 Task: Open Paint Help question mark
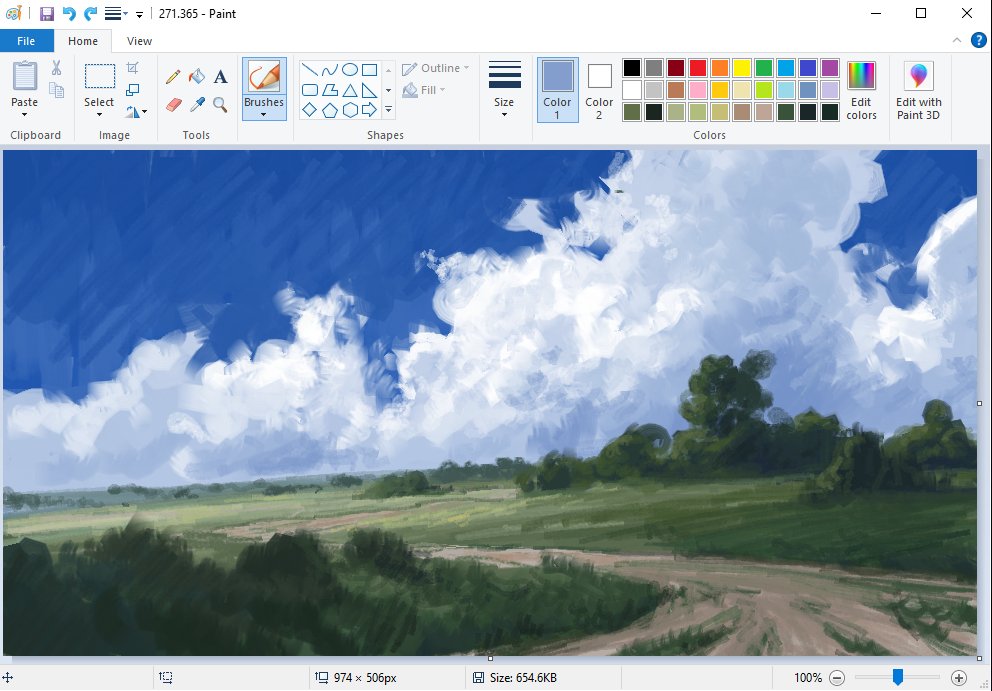tap(978, 40)
